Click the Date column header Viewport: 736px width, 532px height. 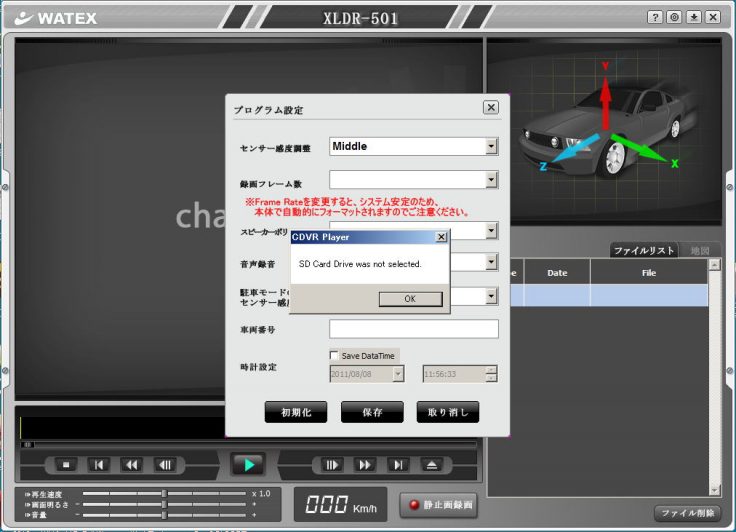[x=557, y=273]
